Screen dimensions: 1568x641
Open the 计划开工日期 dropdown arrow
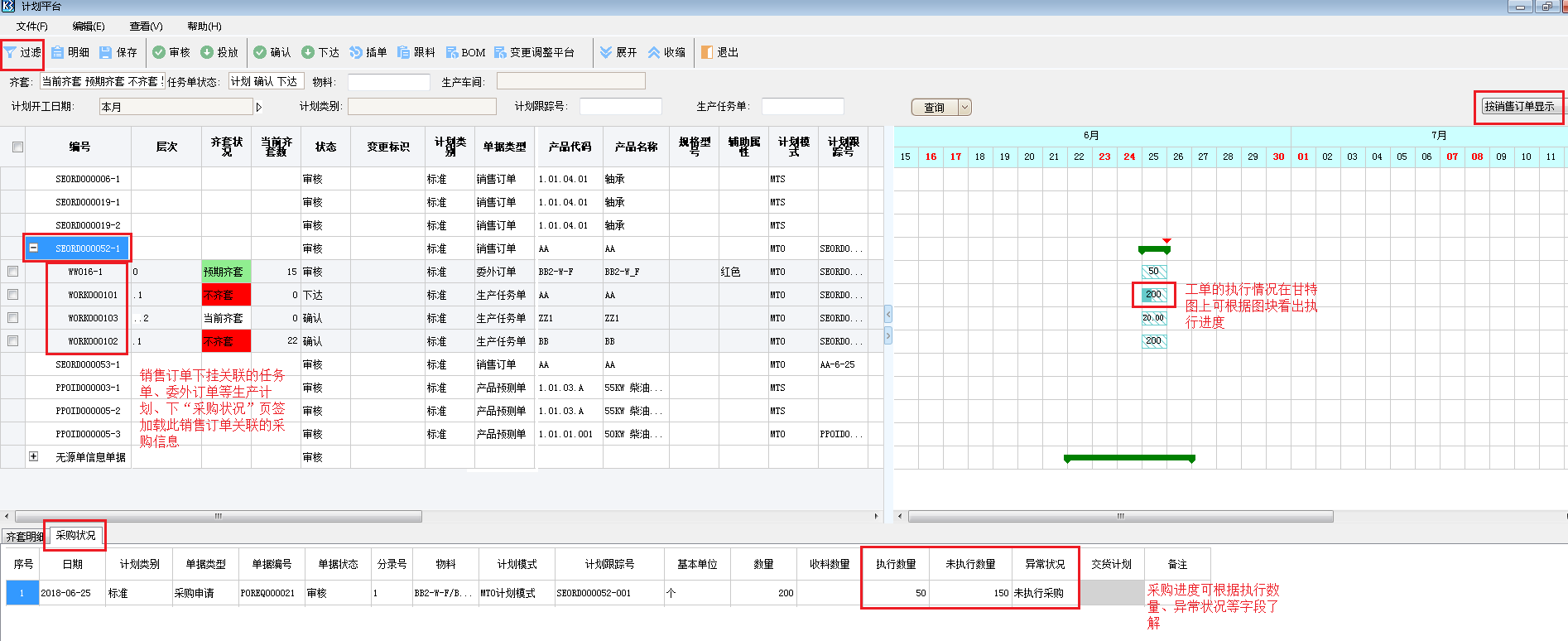(258, 107)
